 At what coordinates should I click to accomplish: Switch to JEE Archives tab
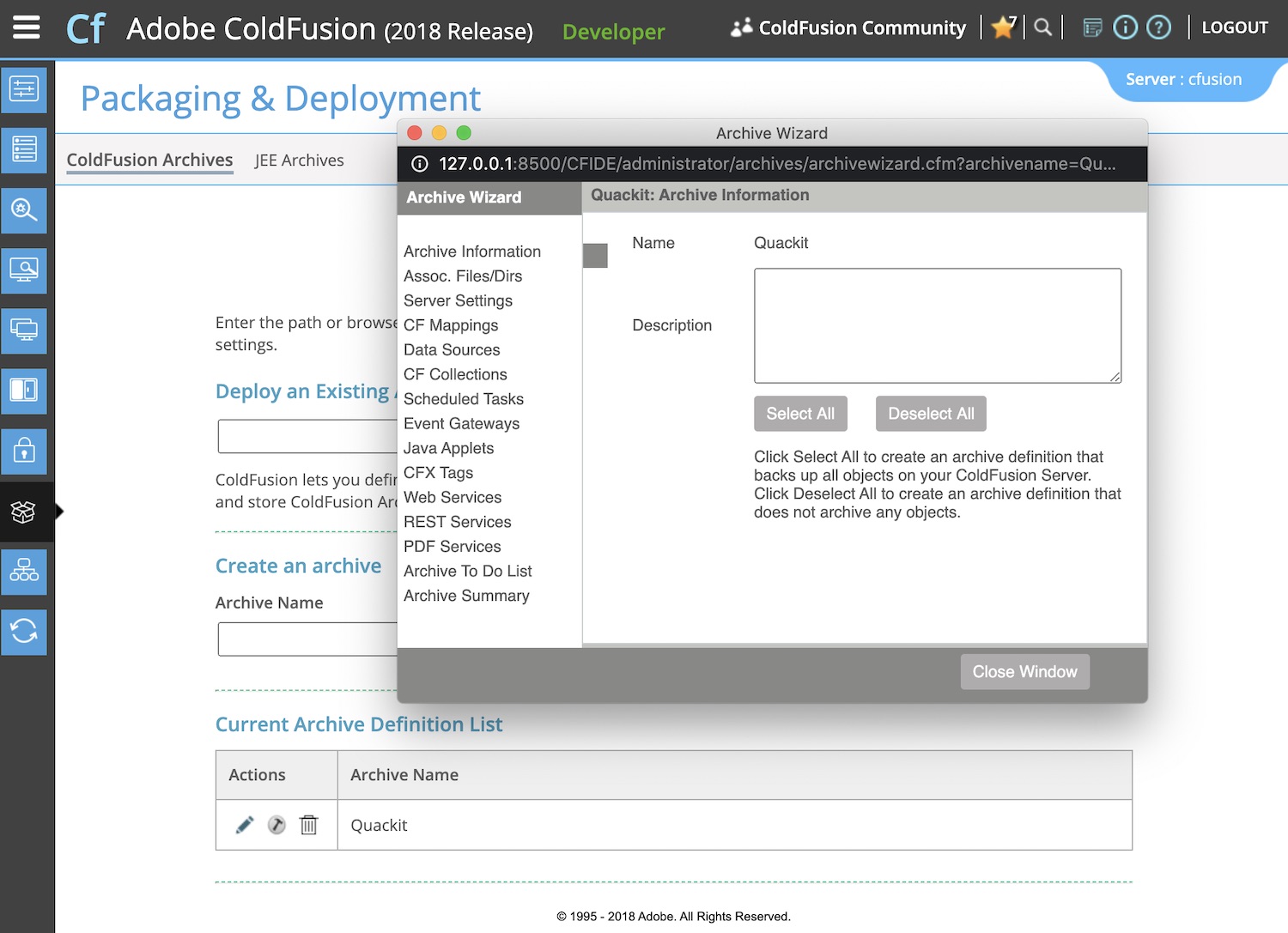[299, 161]
